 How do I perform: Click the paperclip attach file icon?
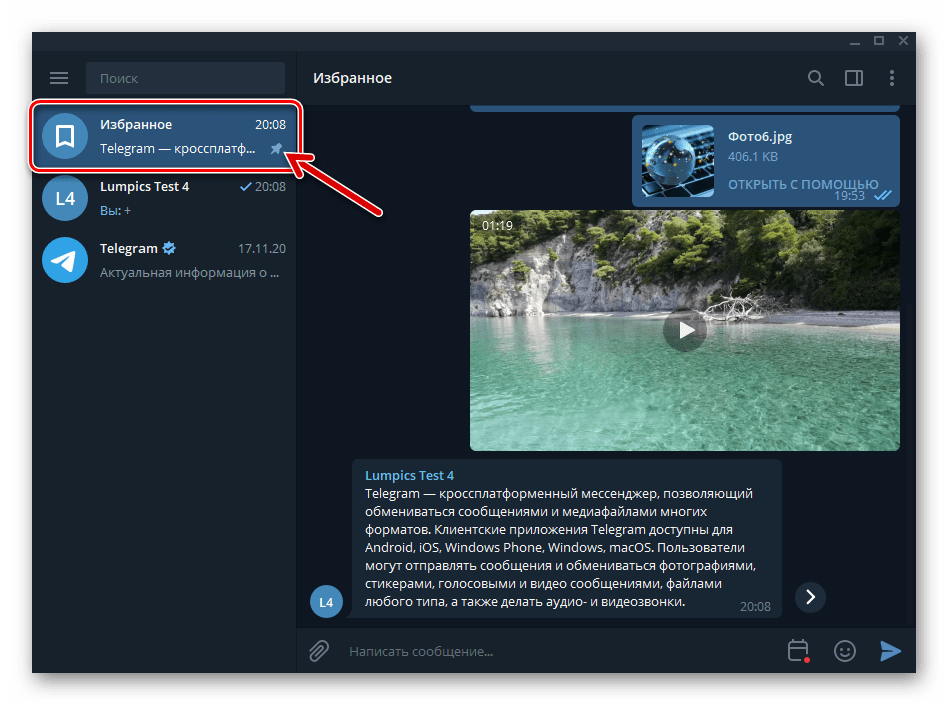tap(318, 651)
